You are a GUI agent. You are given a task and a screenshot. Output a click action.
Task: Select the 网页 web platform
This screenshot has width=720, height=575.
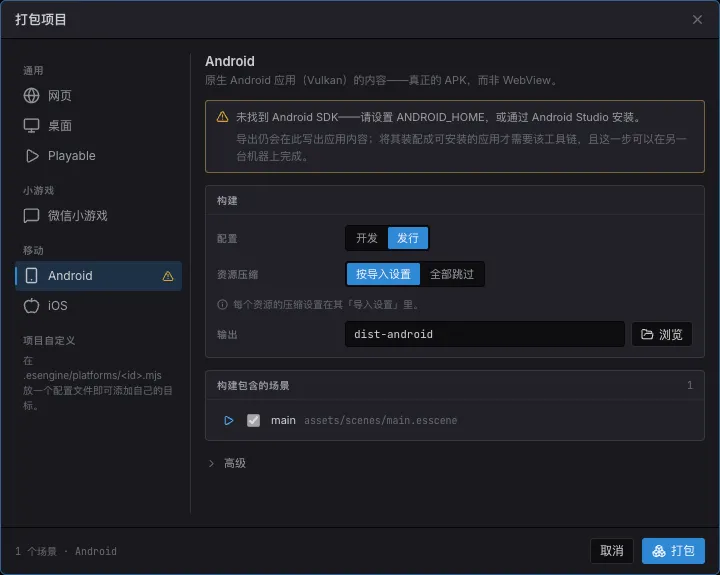[98, 96]
